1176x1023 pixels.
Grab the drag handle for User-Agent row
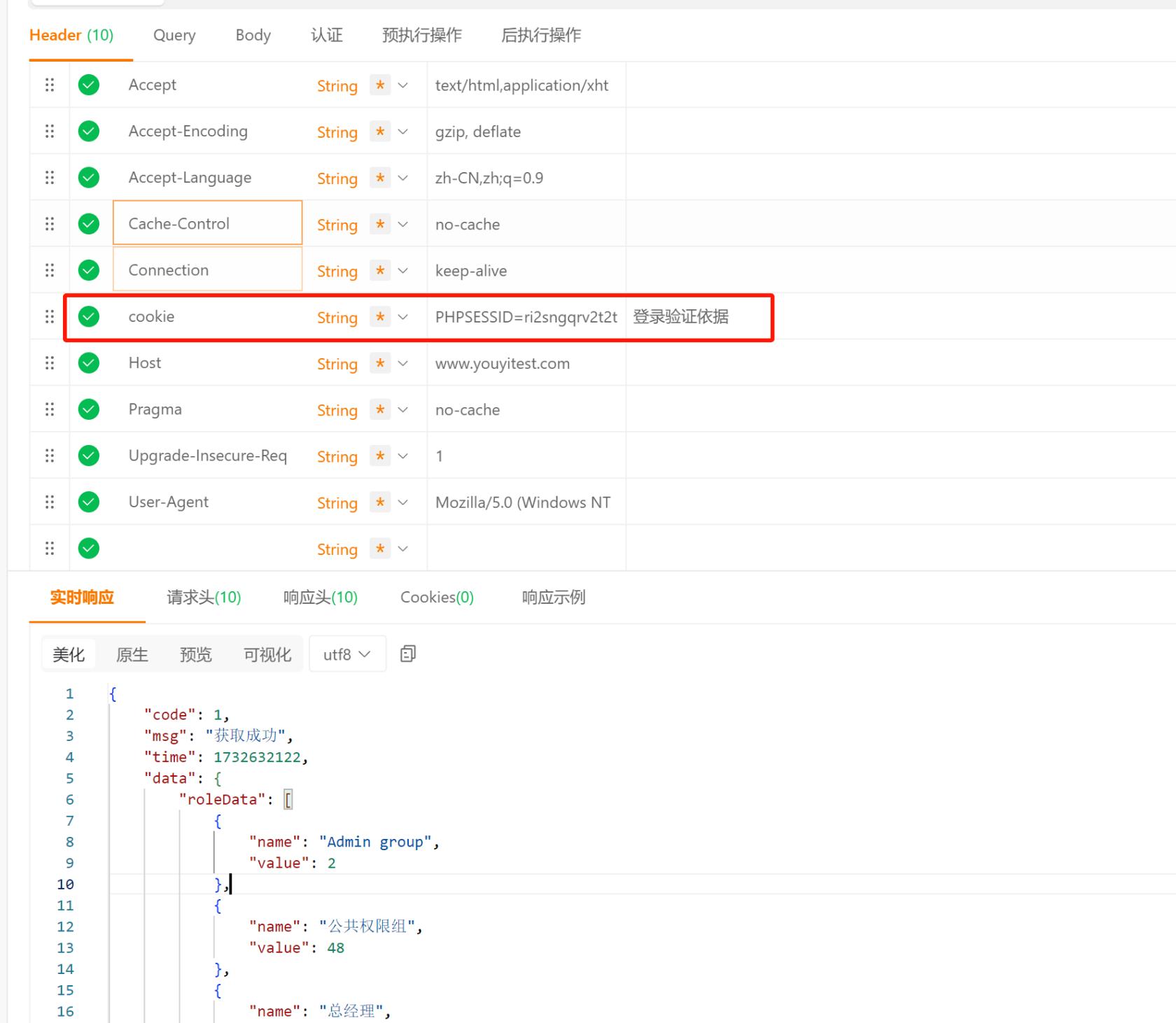[x=50, y=502]
